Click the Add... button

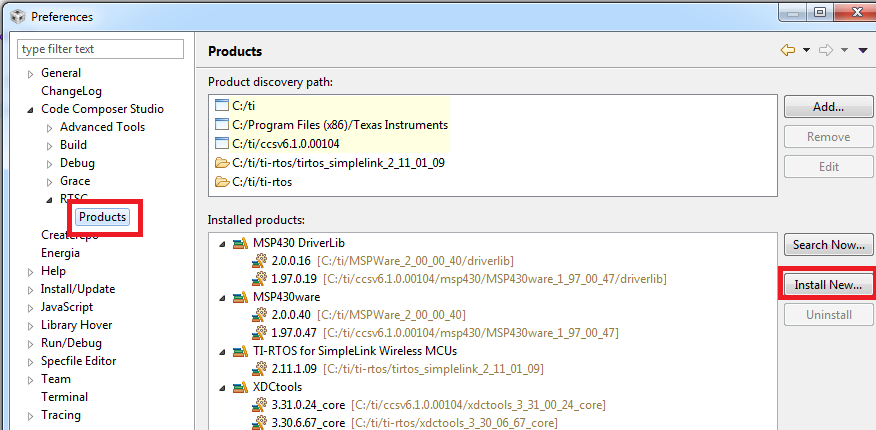(x=828, y=107)
